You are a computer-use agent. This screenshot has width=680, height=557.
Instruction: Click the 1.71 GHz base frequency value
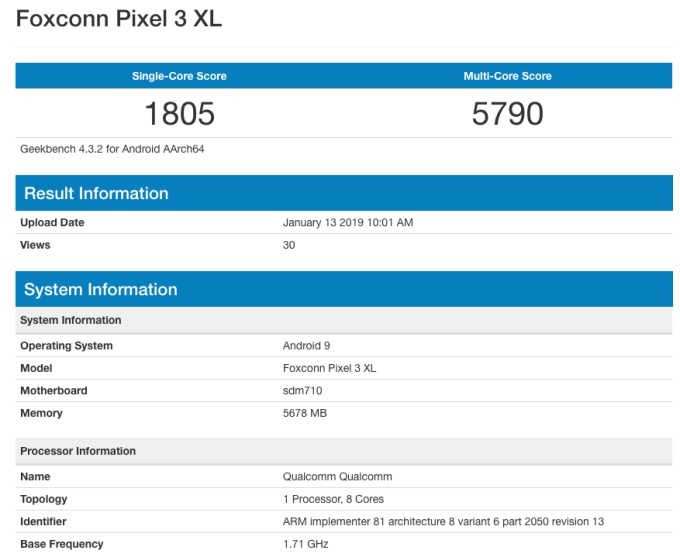coord(305,544)
